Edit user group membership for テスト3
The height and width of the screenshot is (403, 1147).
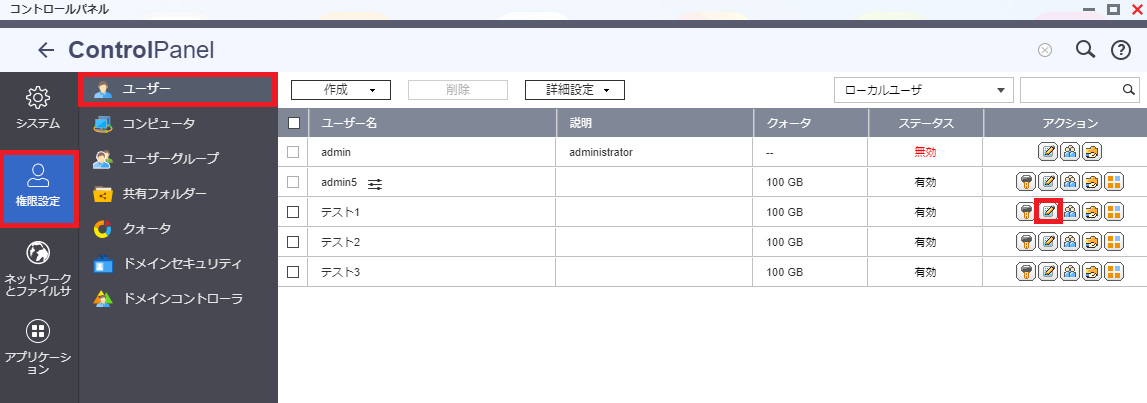click(1069, 272)
